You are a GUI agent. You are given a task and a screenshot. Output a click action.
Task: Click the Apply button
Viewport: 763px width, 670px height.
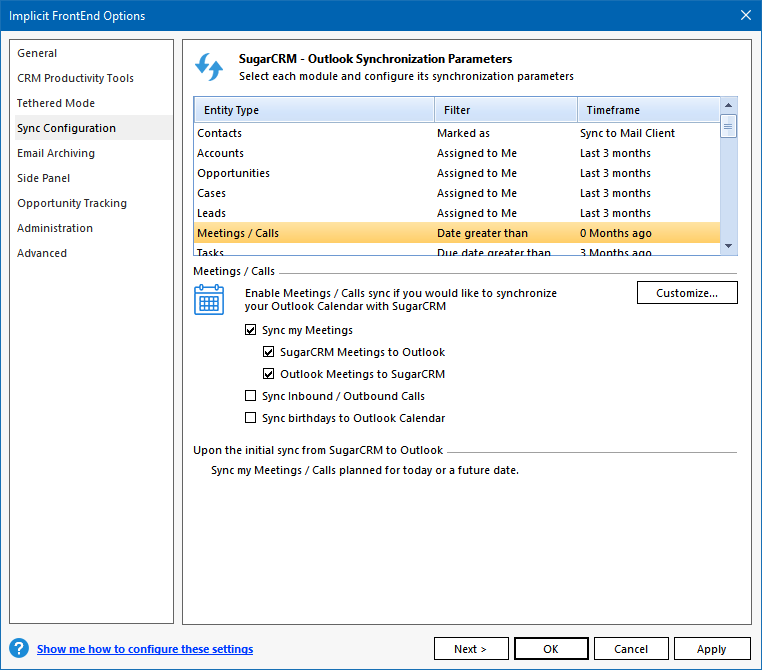tap(712, 649)
